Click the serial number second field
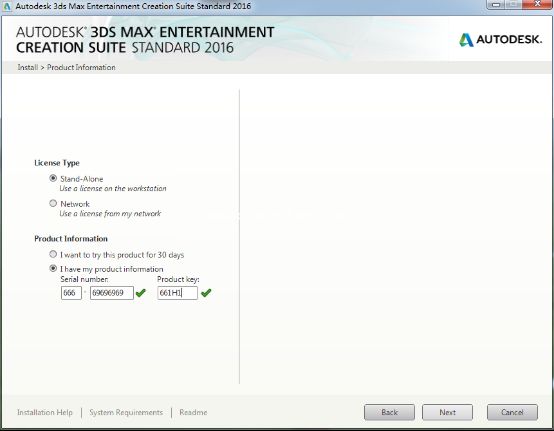Viewport: 554px width, 431px height. click(x=112, y=293)
